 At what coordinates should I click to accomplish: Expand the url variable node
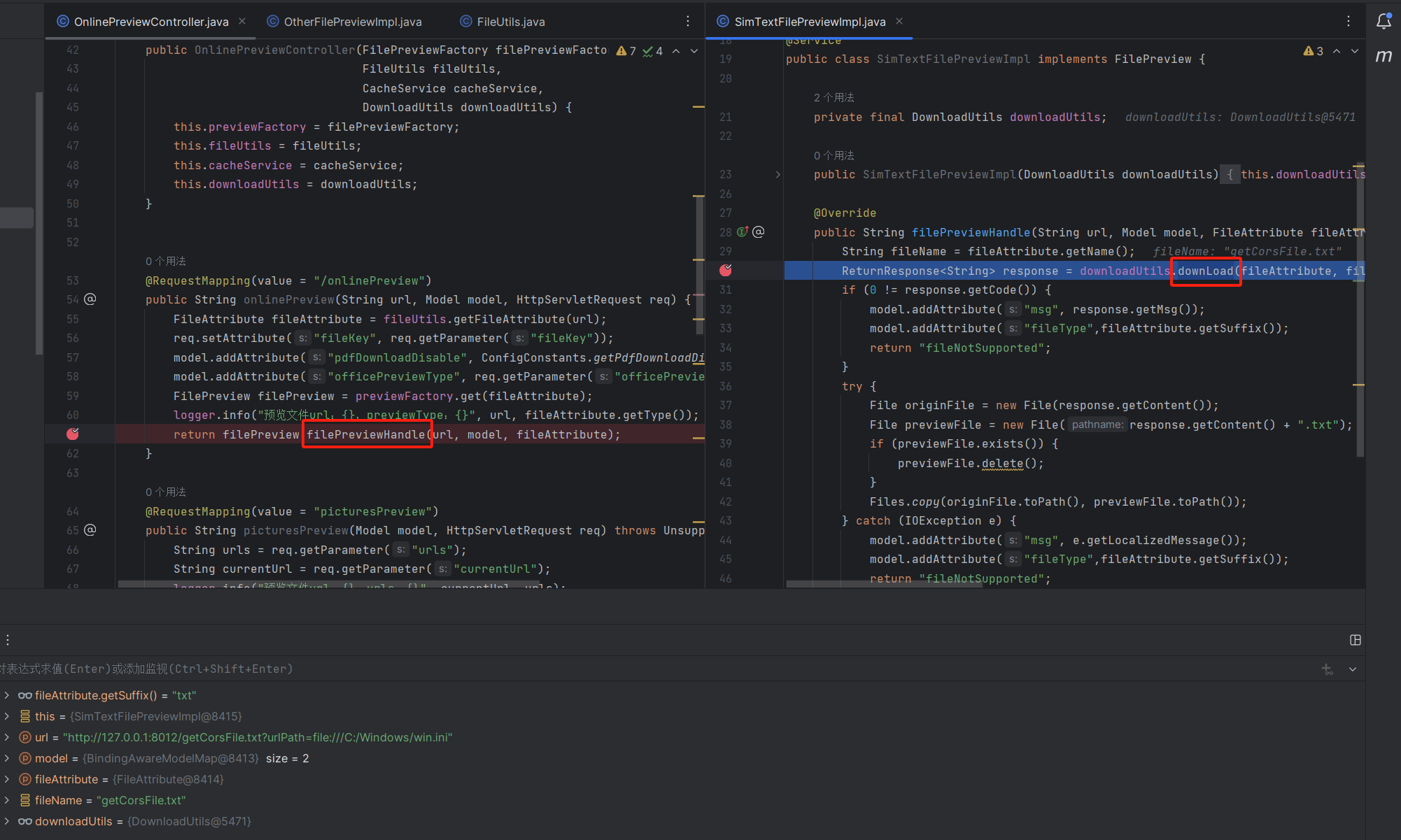(7, 737)
